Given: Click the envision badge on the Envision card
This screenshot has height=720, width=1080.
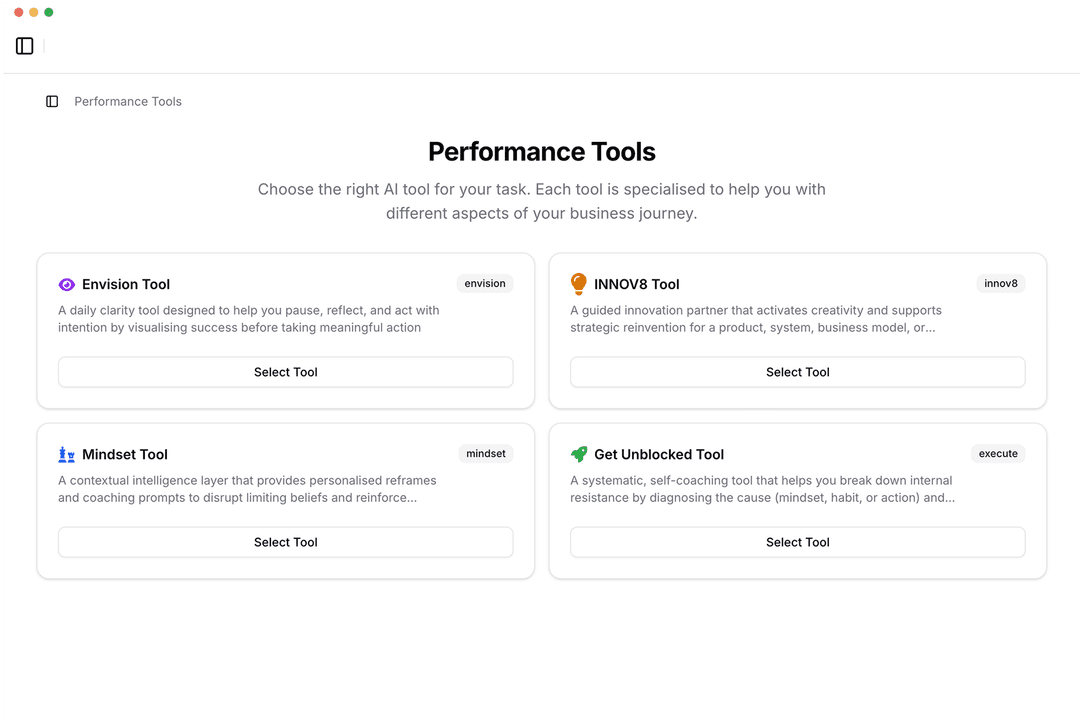Looking at the screenshot, I should (x=485, y=283).
